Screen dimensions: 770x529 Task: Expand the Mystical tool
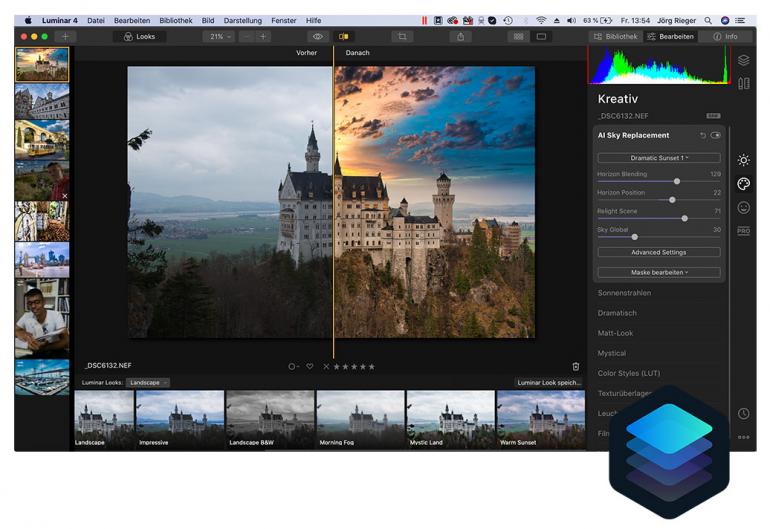[612, 353]
